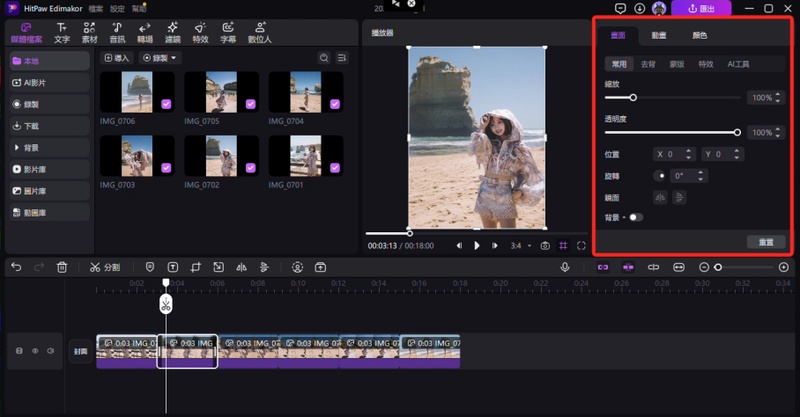Screen dimensions: 800x417
Task: Add text with timeline T icon
Action: 172,267
